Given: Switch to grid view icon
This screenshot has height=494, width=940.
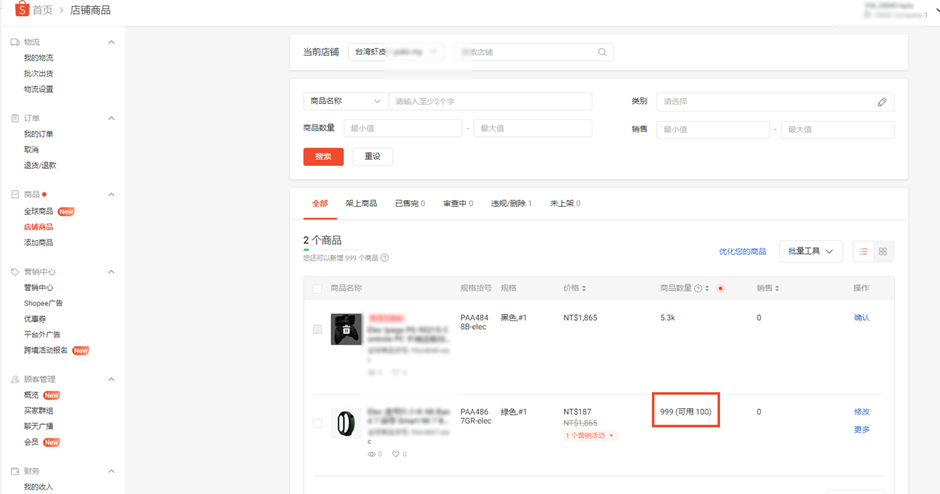Looking at the screenshot, I should 883,252.
